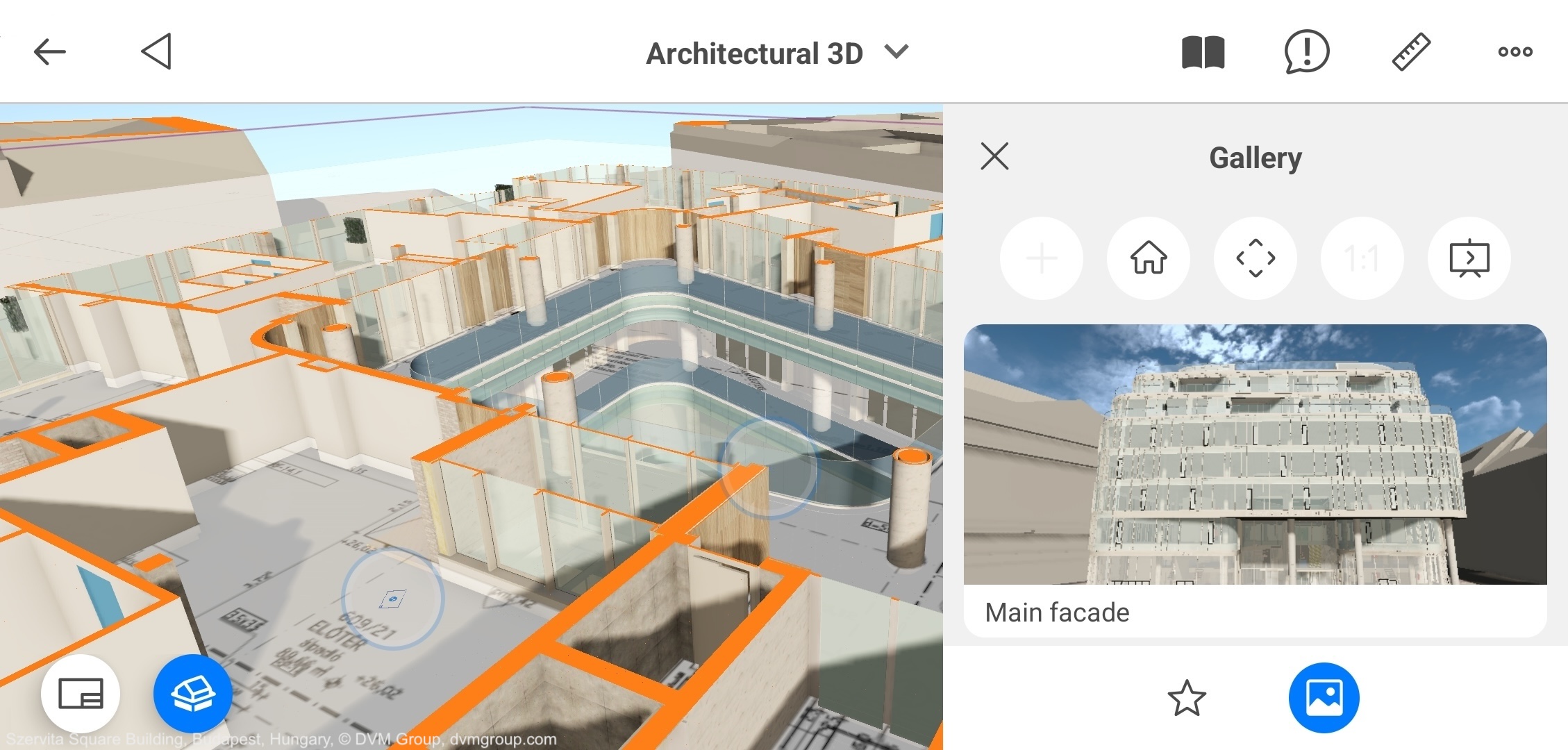Switch to the favorites star tab
This screenshot has height=750, width=1568.
[x=1186, y=698]
